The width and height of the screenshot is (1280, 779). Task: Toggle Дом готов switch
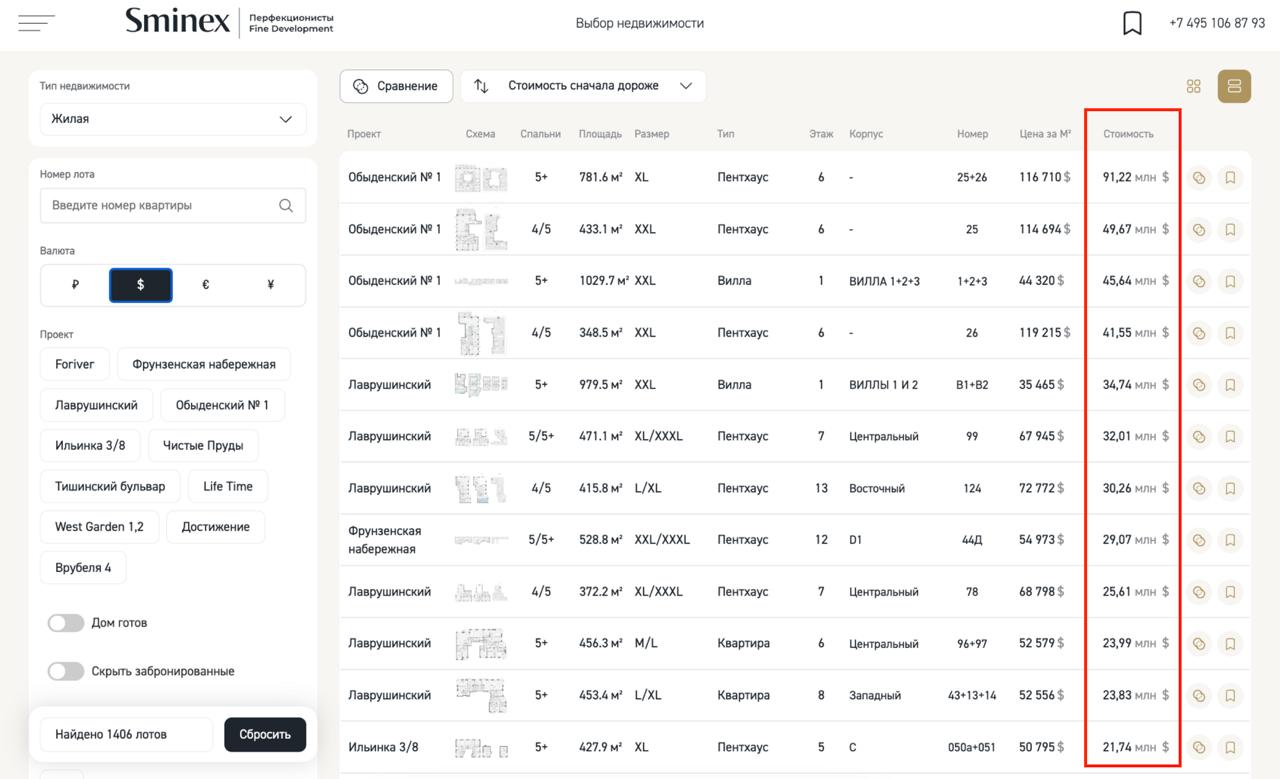pos(66,623)
